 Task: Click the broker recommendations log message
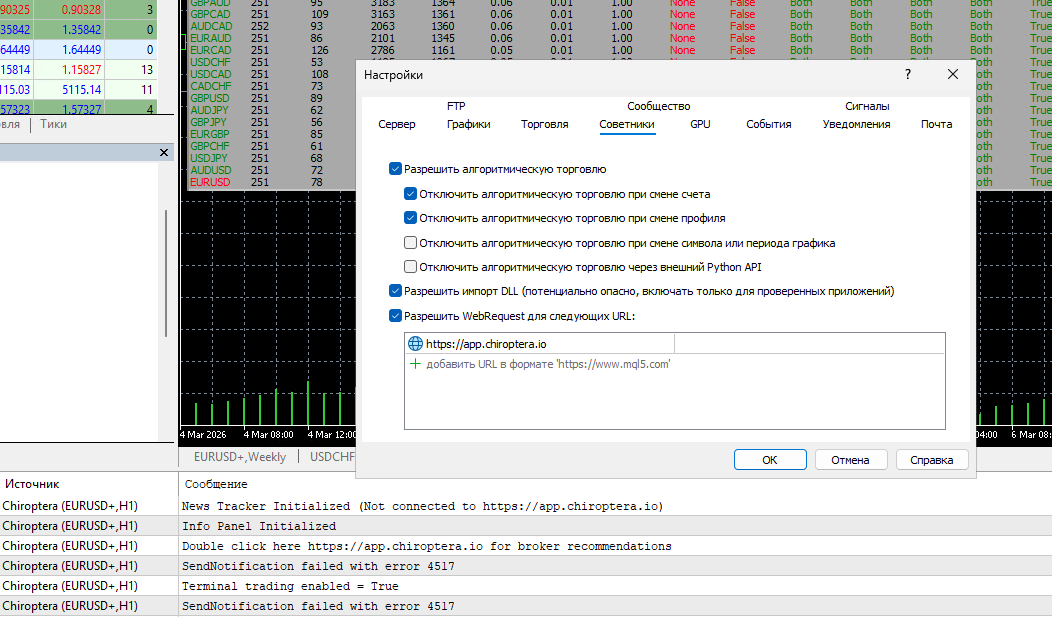coord(427,546)
